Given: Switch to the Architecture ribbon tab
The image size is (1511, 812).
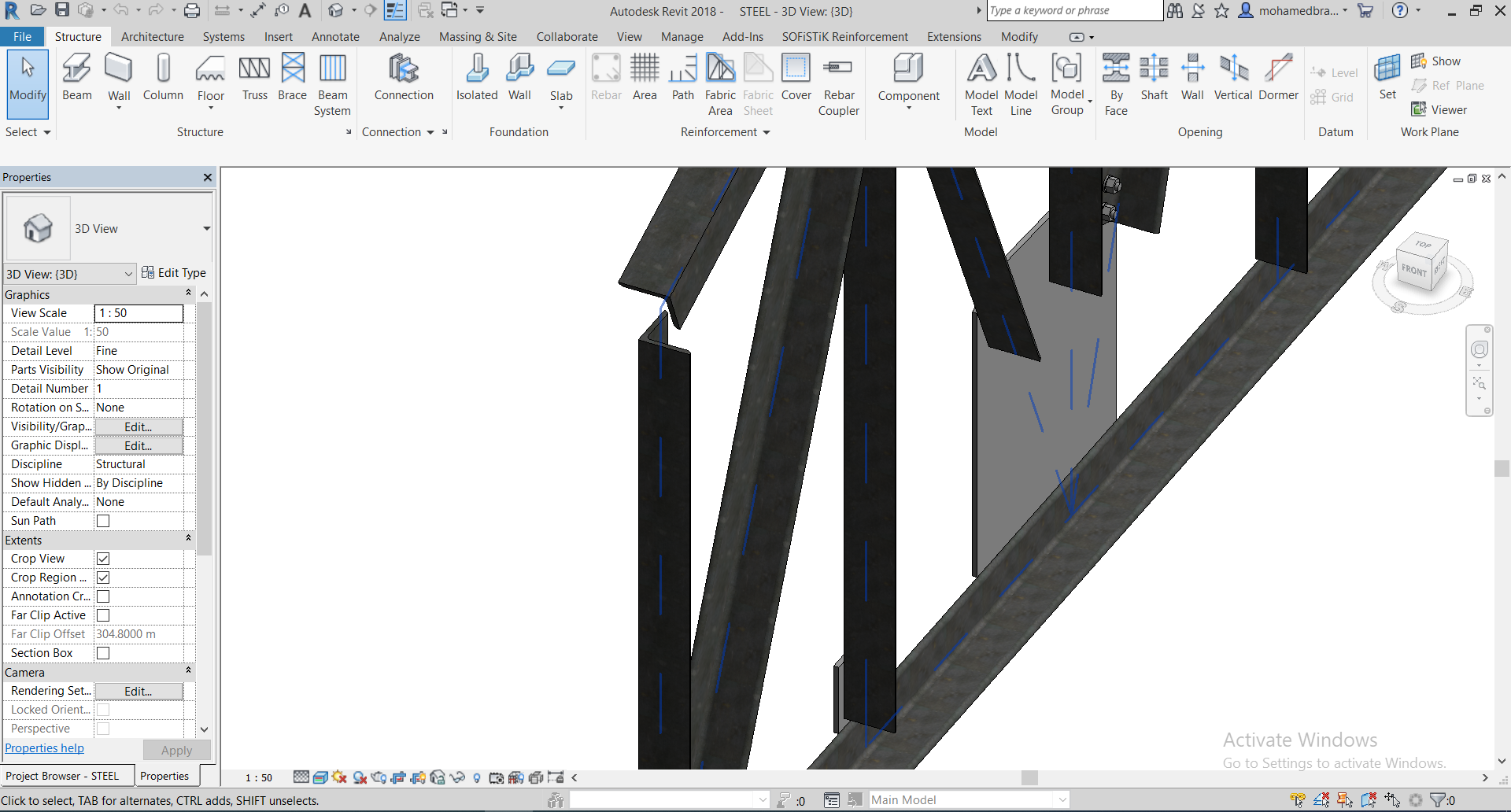Looking at the screenshot, I should click(152, 36).
